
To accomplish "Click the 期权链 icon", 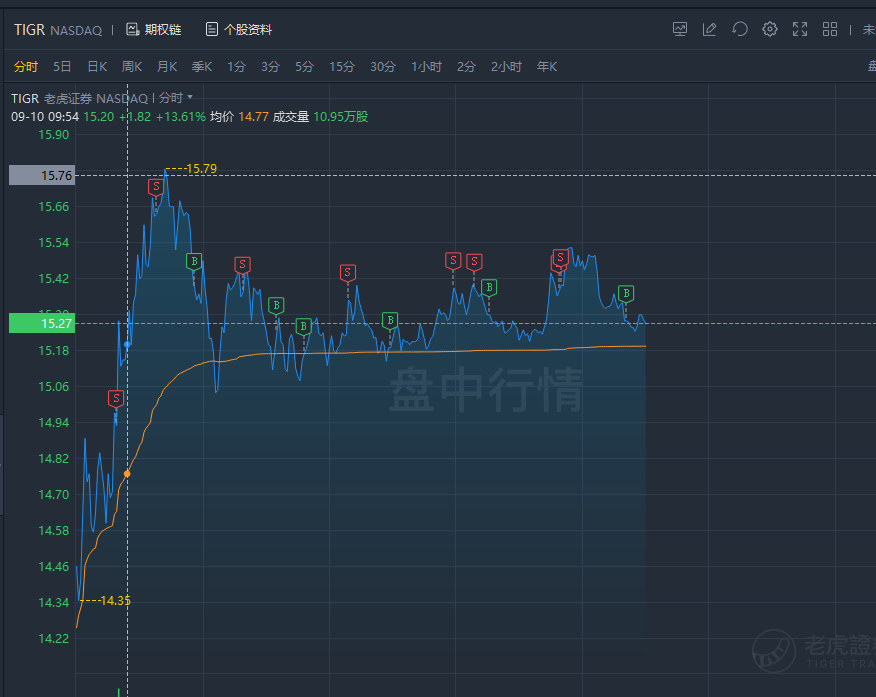I will click(132, 29).
